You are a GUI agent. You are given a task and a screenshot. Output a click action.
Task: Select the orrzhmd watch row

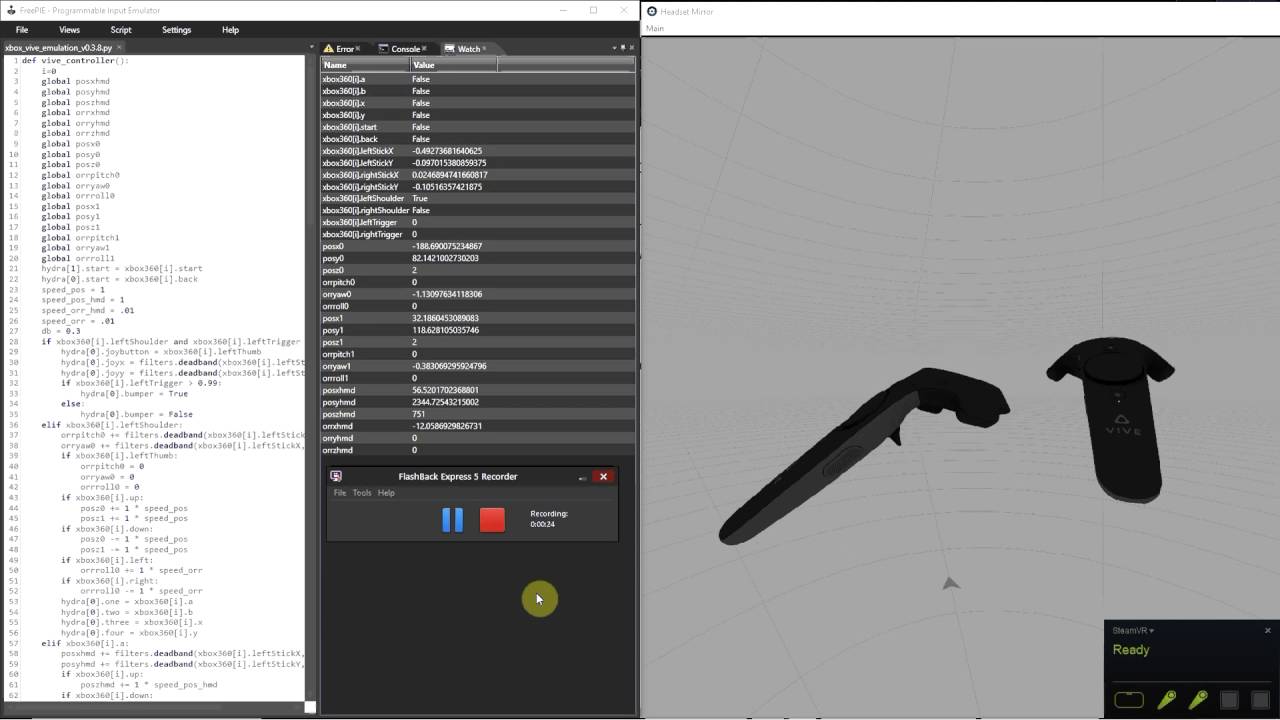(x=478, y=450)
